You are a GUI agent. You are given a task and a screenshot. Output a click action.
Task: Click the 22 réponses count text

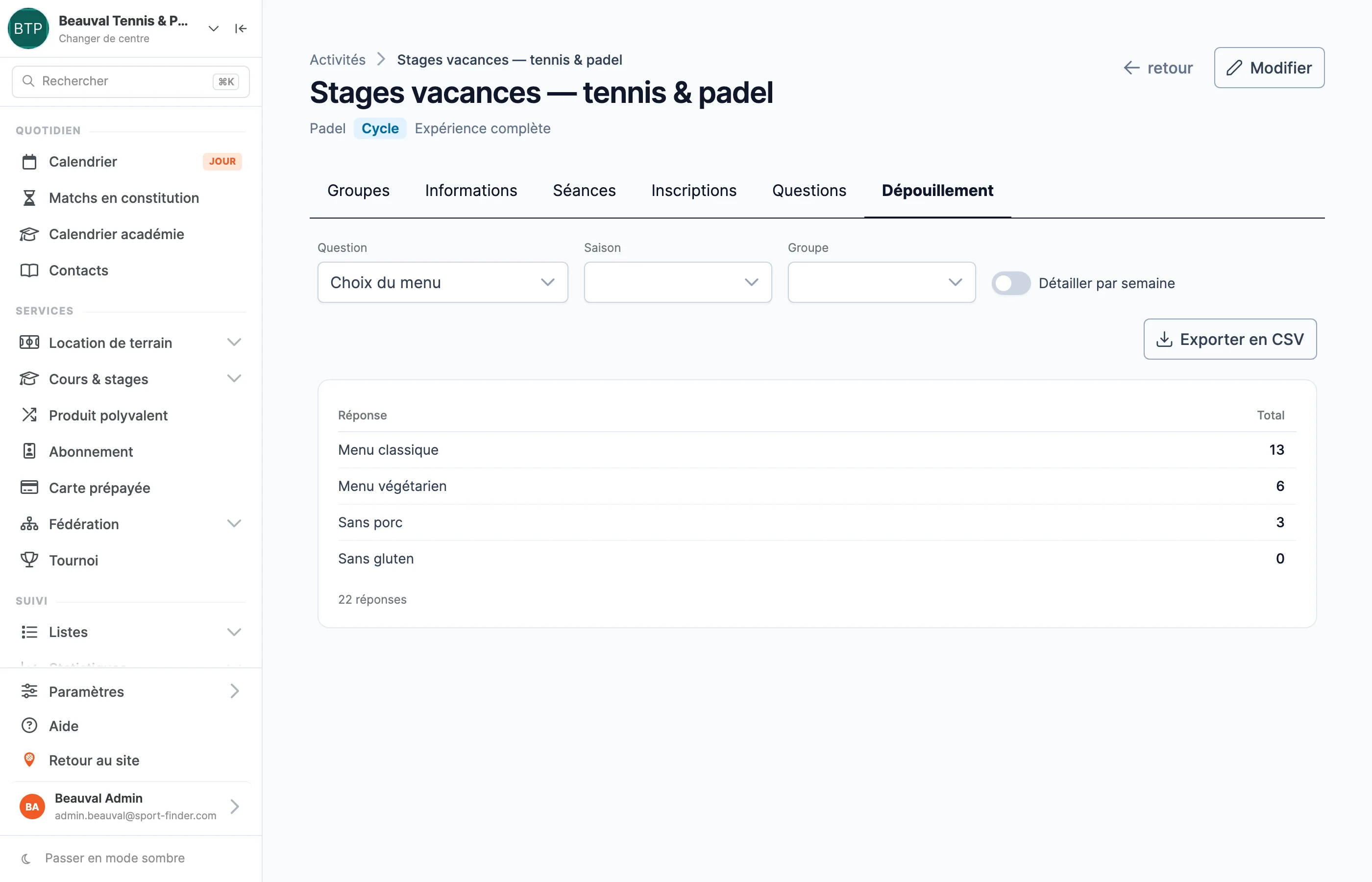pos(372,599)
